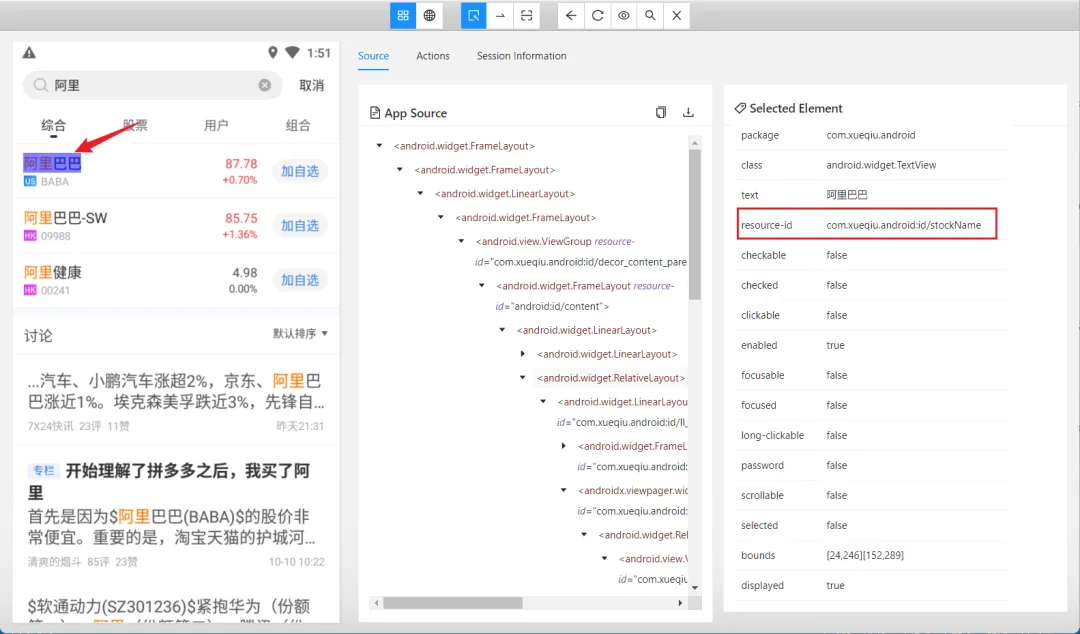This screenshot has height=634, width=1080.
Task: Open the 默认排序 sort dropdown
Action: point(300,334)
